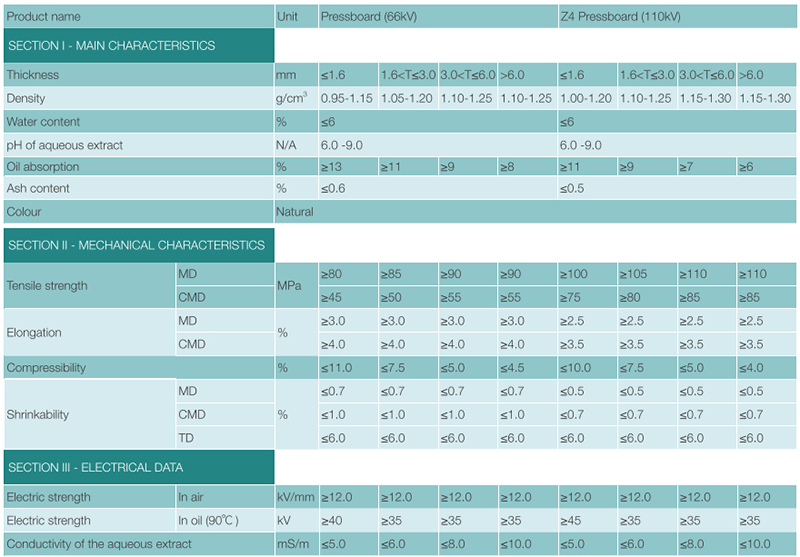The height and width of the screenshot is (557, 800).
Task: Click the Unit column header
Action: [x=287, y=16]
